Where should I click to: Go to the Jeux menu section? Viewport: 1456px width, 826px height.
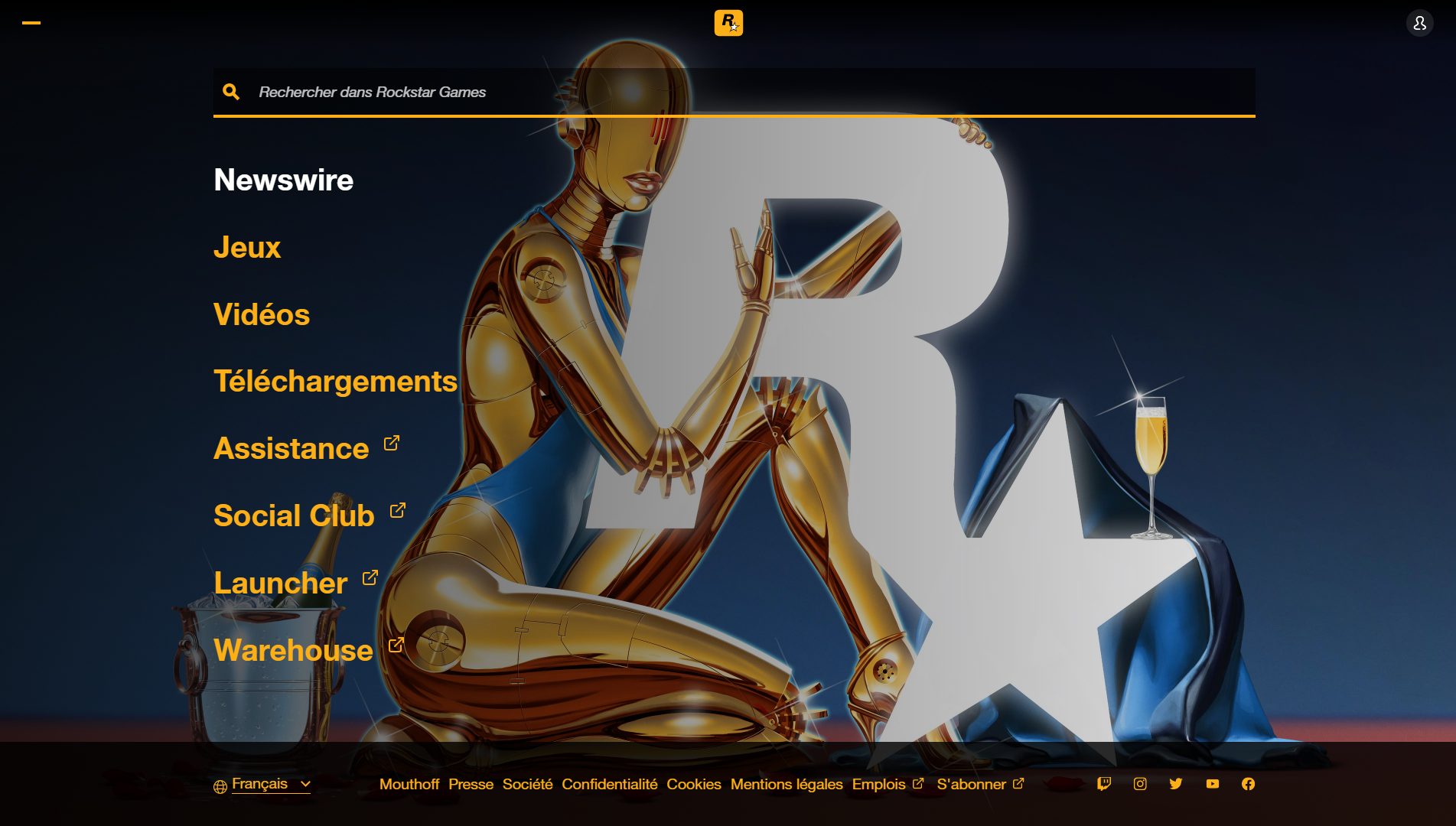[x=247, y=248]
